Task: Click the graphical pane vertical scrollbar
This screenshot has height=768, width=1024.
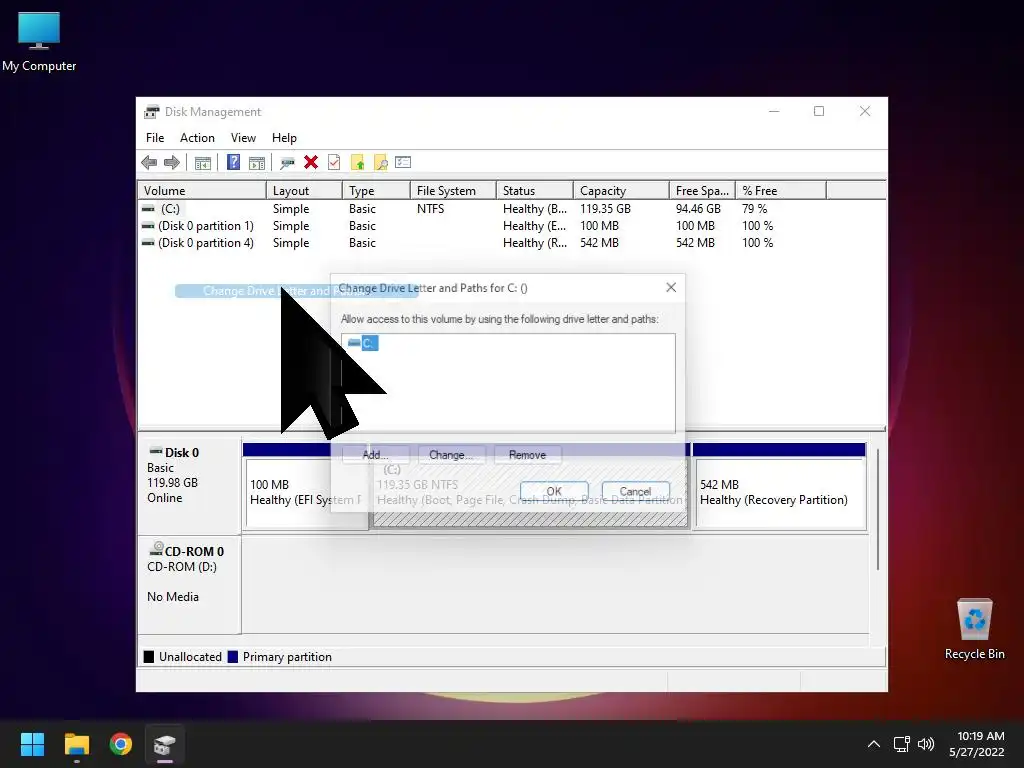Action: point(878,509)
